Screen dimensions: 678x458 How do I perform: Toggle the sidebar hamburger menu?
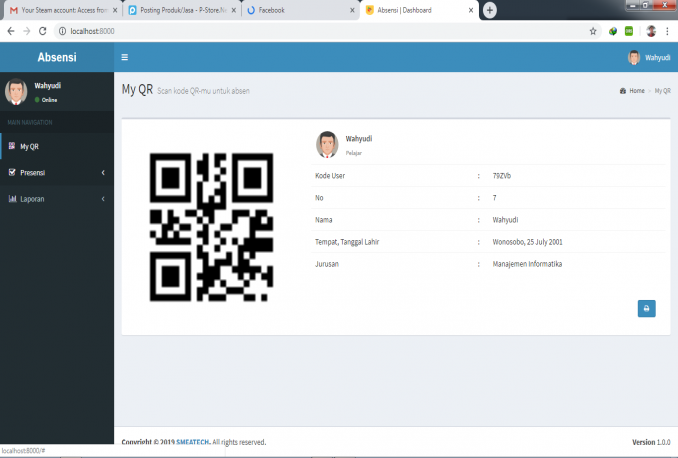coord(125,57)
